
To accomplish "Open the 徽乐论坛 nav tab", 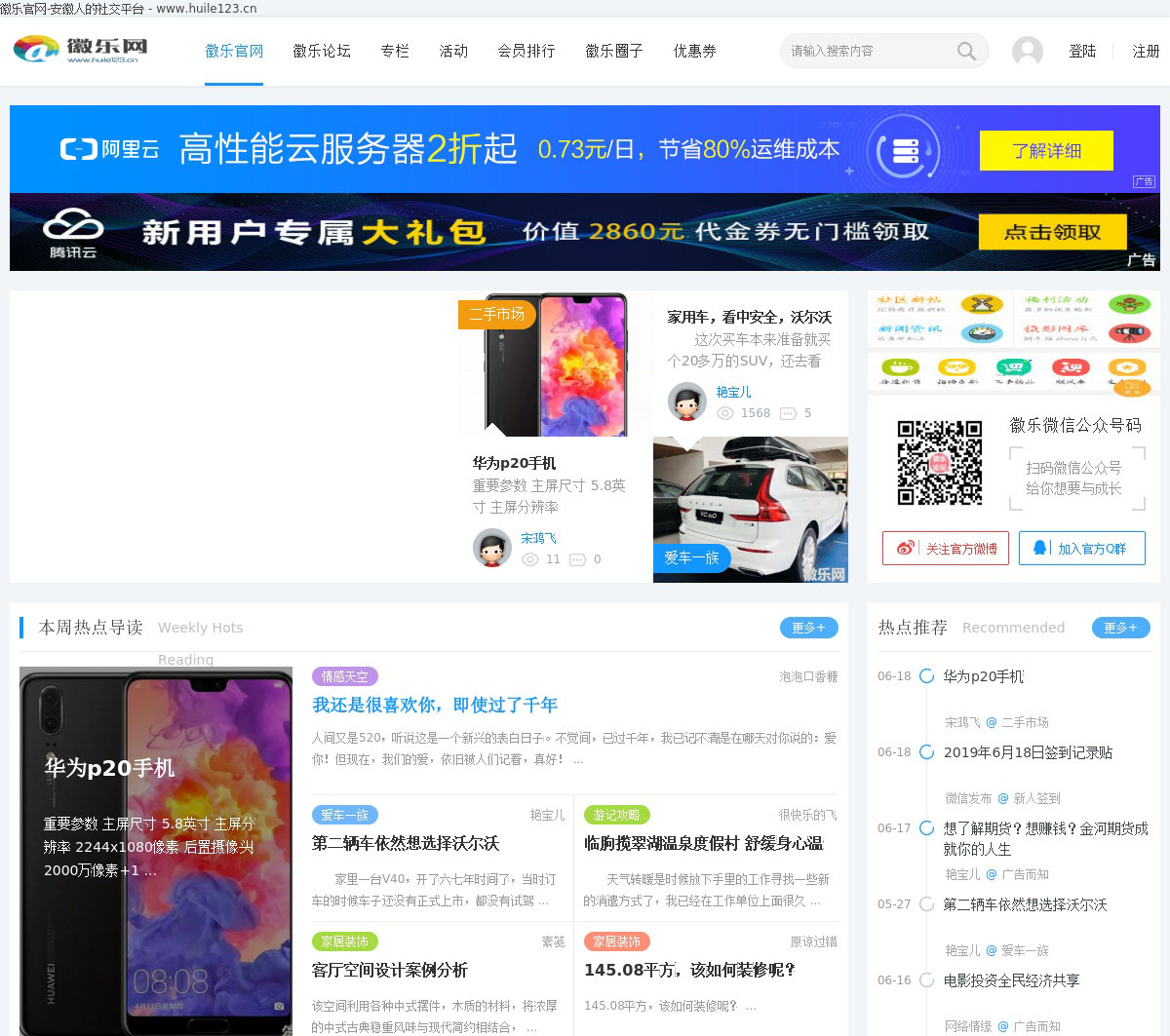I will 322,51.
